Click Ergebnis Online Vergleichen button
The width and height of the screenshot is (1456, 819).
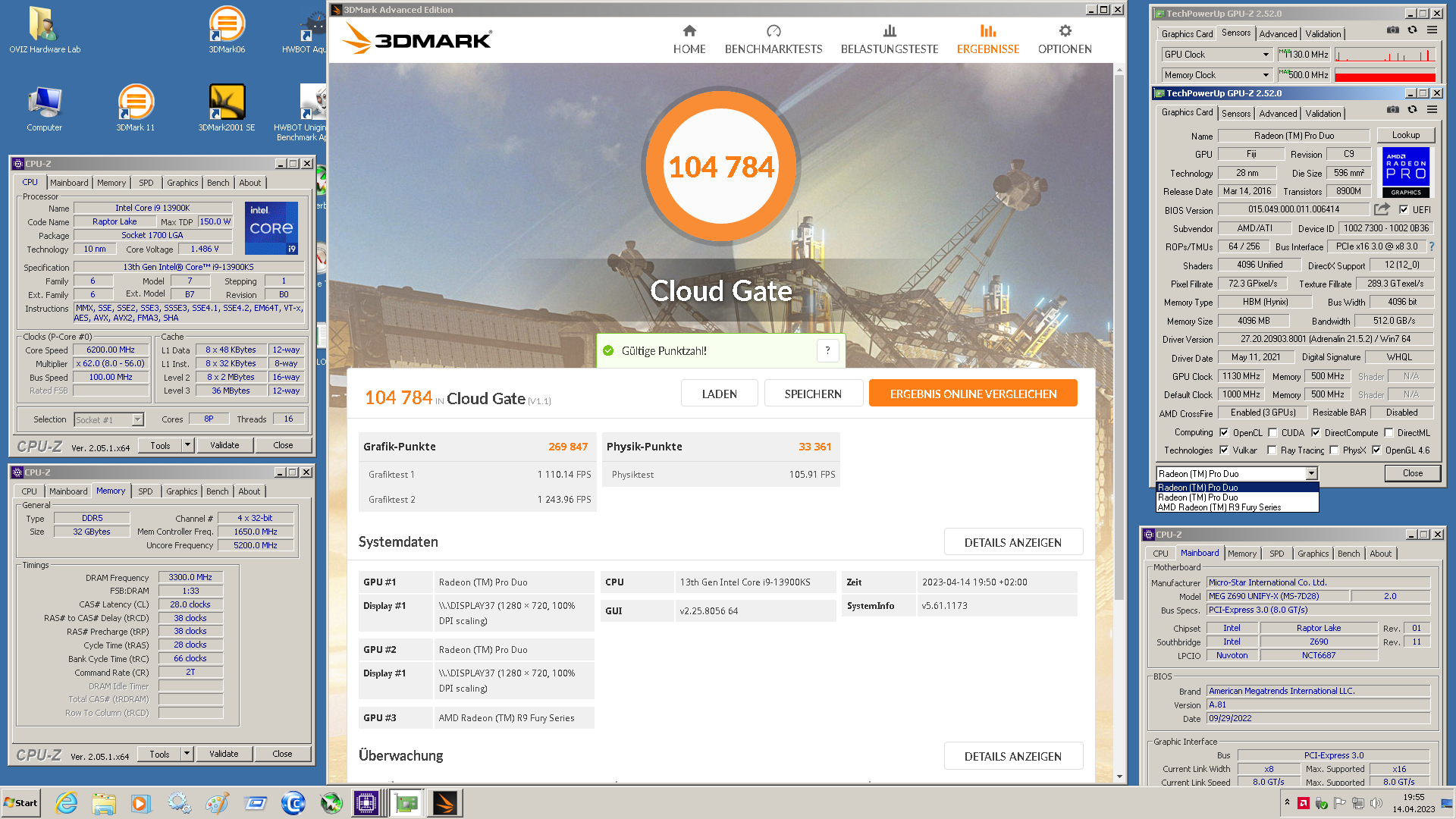(973, 394)
